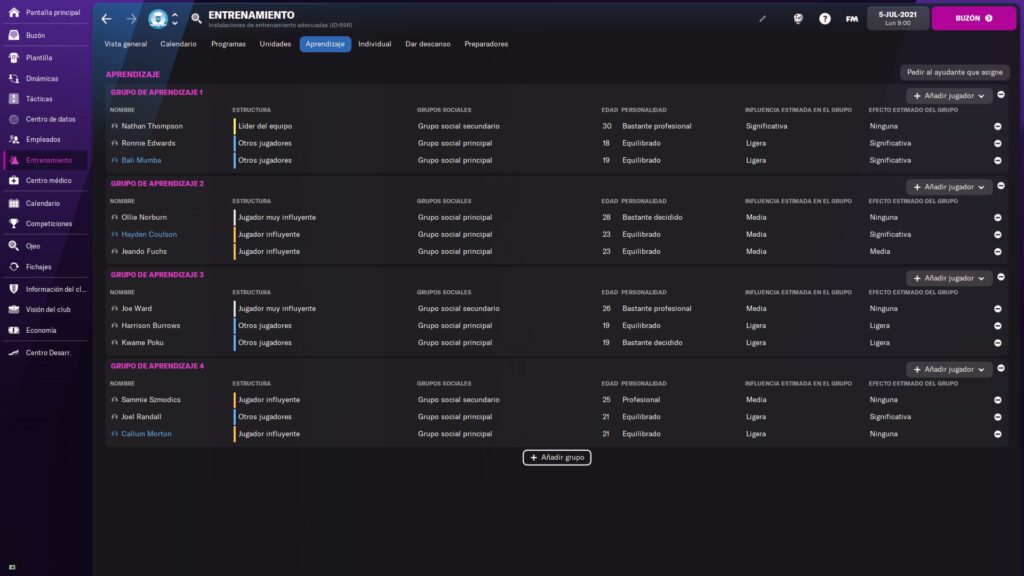1024x576 pixels.
Task: Click the club badge icon
Action: click(x=158, y=19)
